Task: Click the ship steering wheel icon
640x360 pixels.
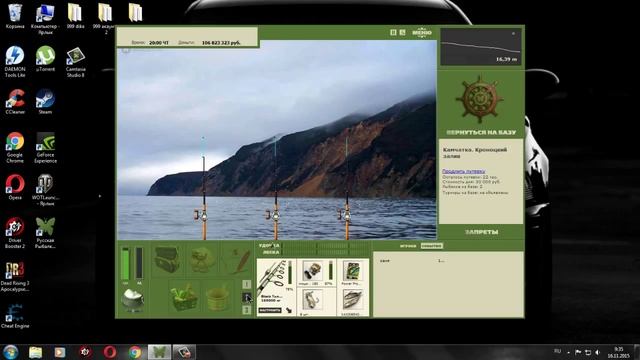Action: tap(480, 99)
